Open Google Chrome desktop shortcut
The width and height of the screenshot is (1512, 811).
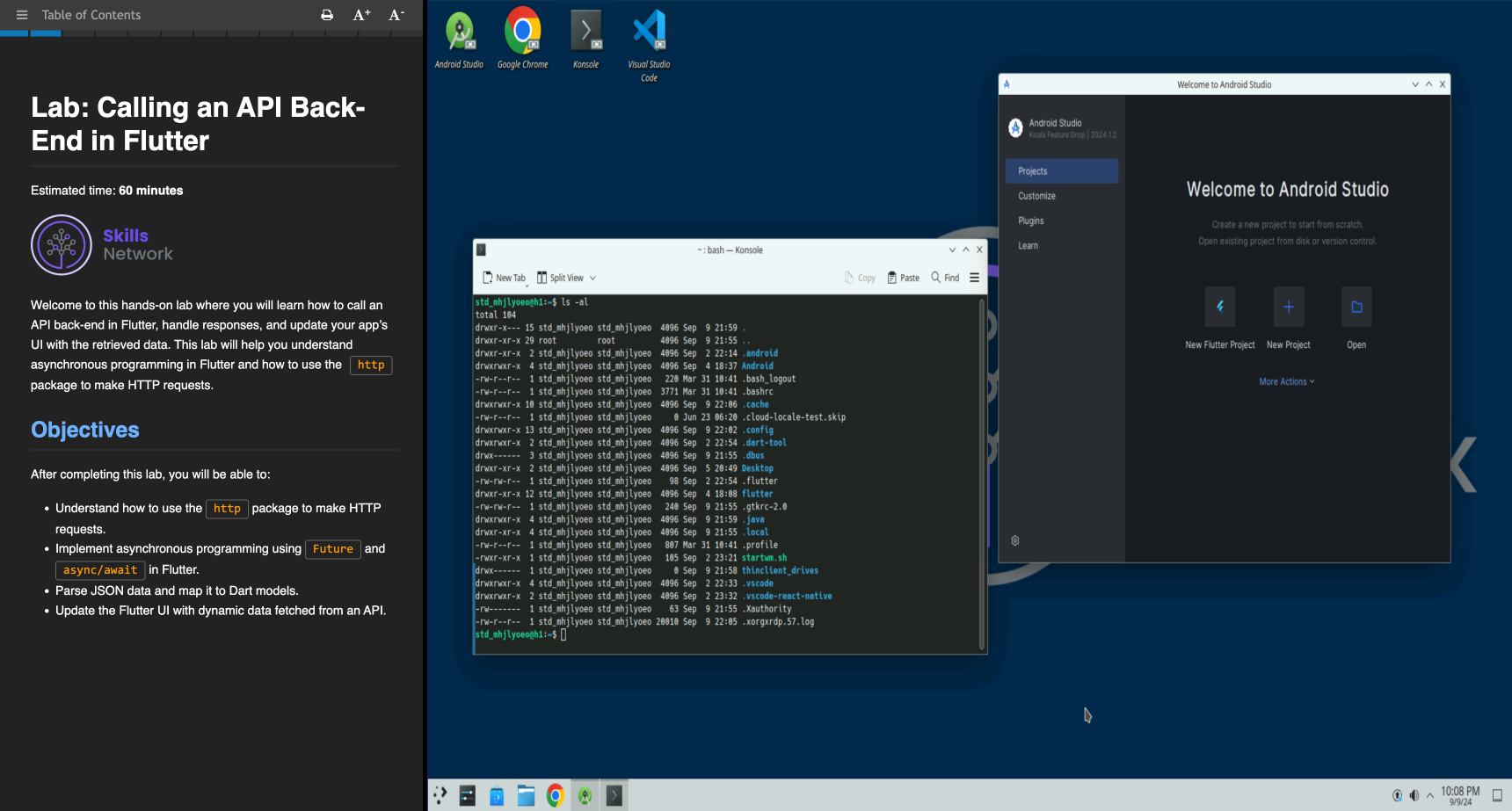pos(523,39)
